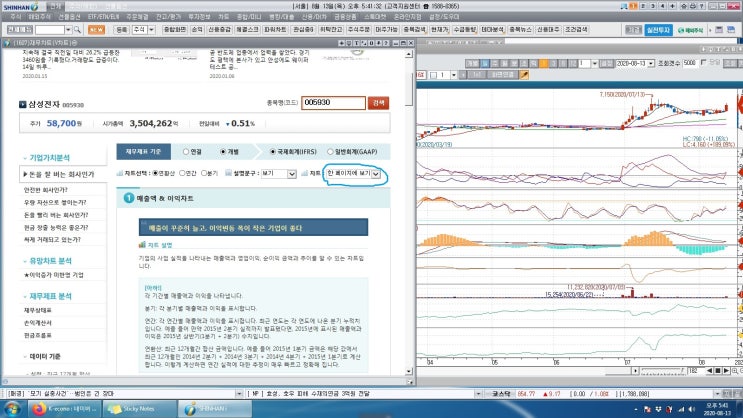Click the blue 실전투자 button
This screenshot has height=418, width=743.
(x=658, y=30)
